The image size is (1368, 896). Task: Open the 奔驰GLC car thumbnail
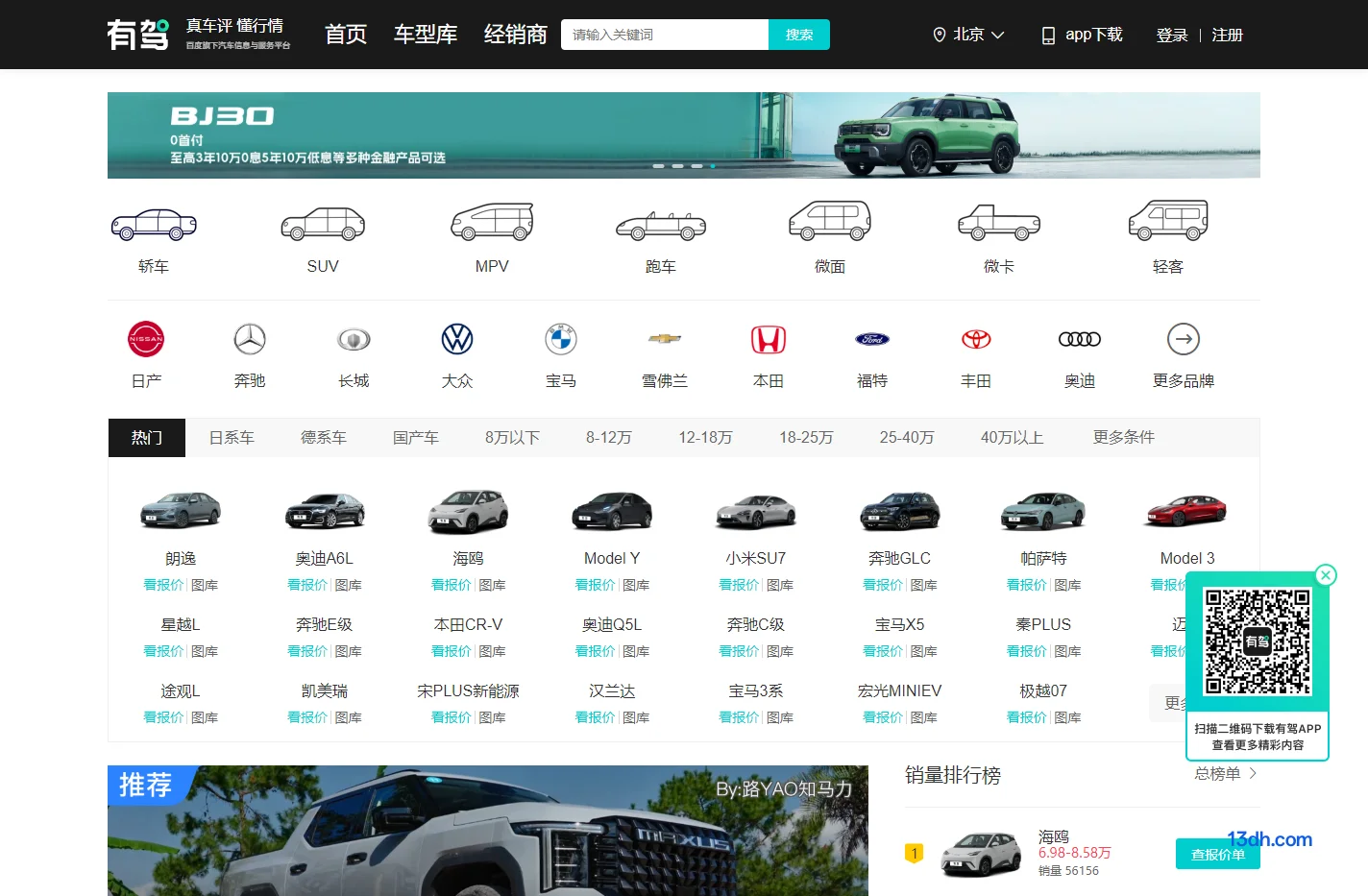[x=900, y=511]
